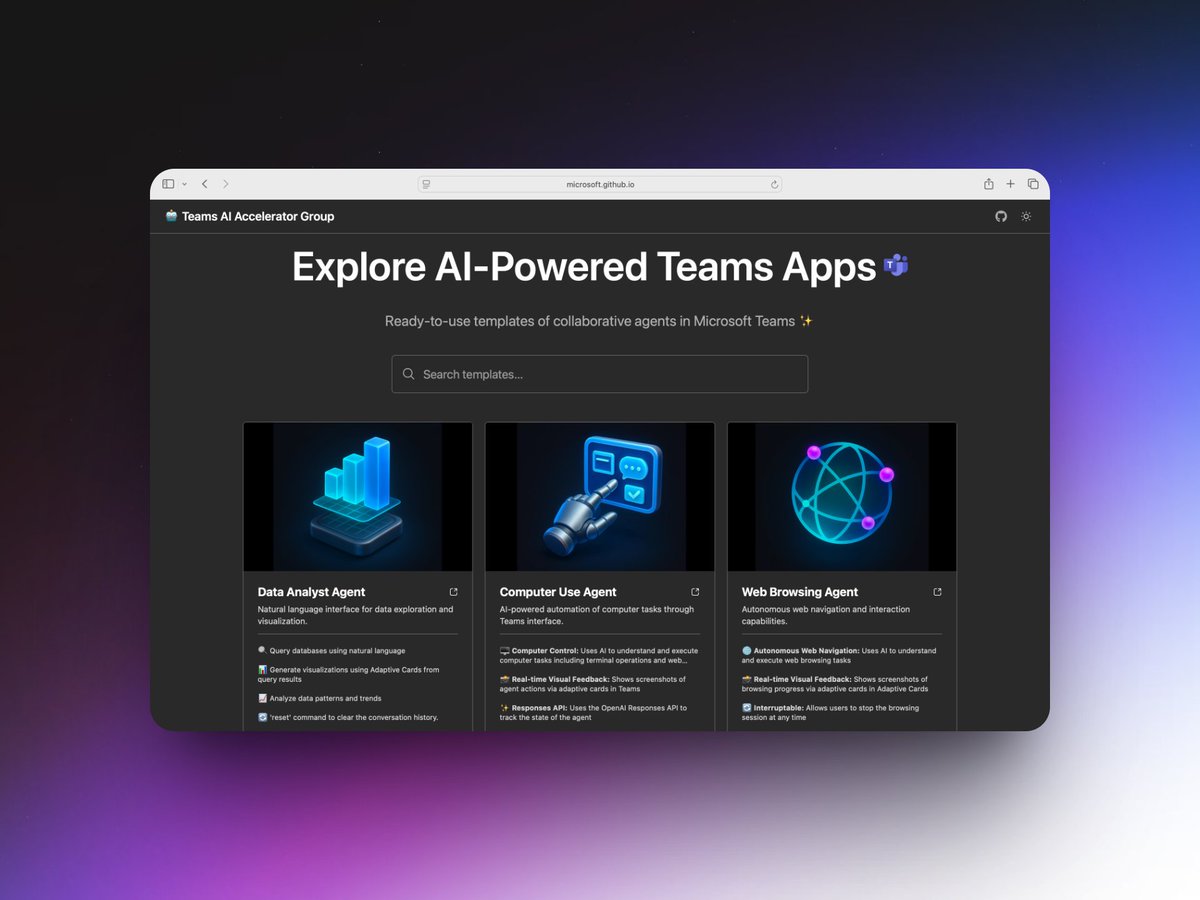Click the Teams AI Accelerator Group logo icon
Screen dimensions: 1200x900
tap(171, 216)
